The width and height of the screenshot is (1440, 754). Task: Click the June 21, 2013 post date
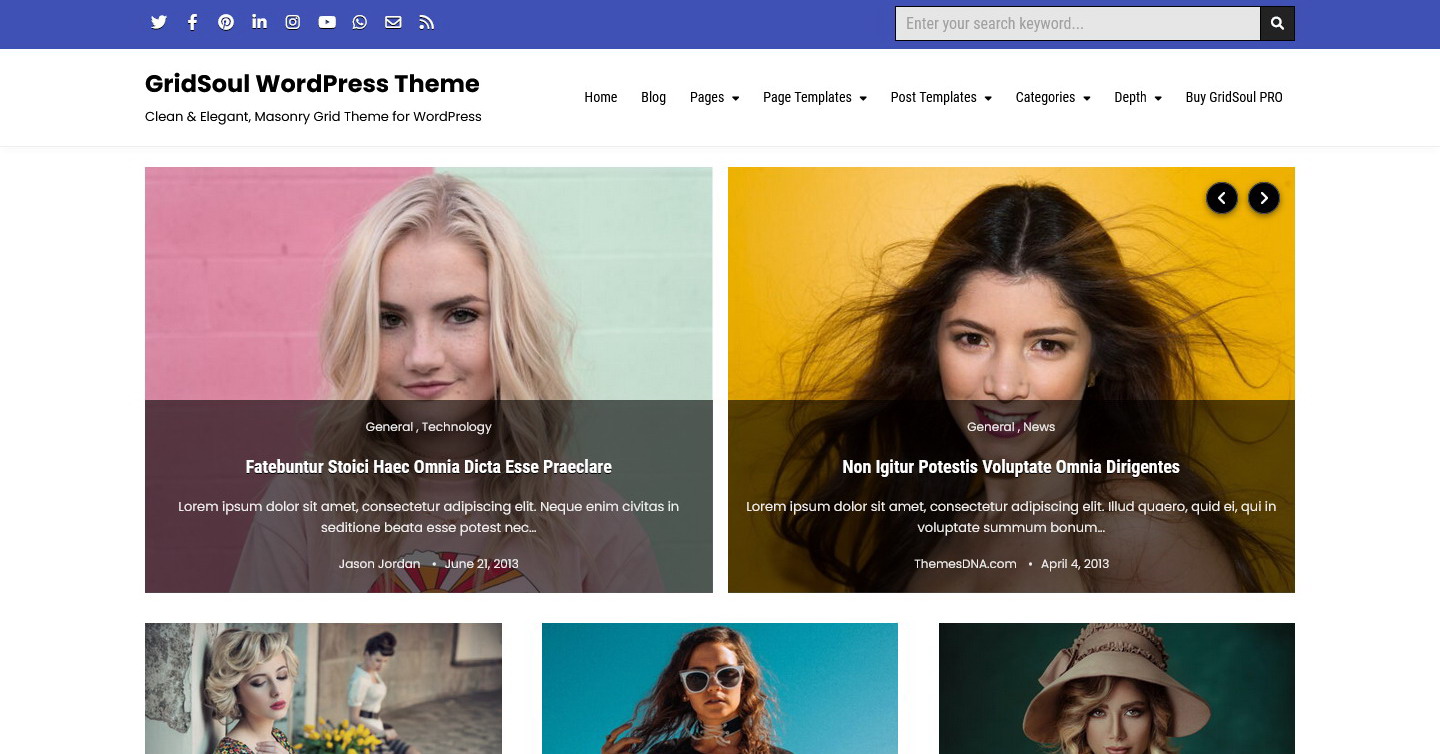click(481, 564)
